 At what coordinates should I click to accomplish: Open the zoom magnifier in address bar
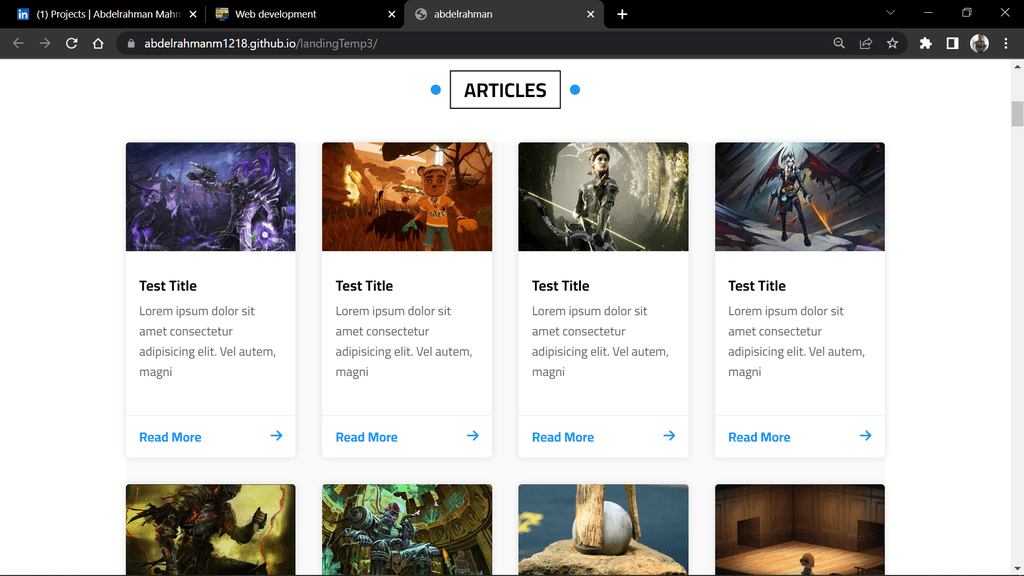[x=839, y=43]
